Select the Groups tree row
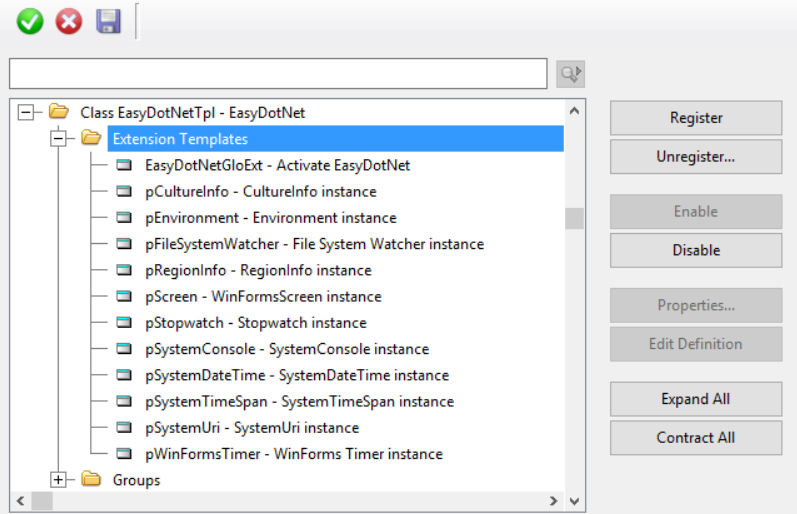Image resolution: width=797 pixels, height=514 pixels. [x=136, y=480]
